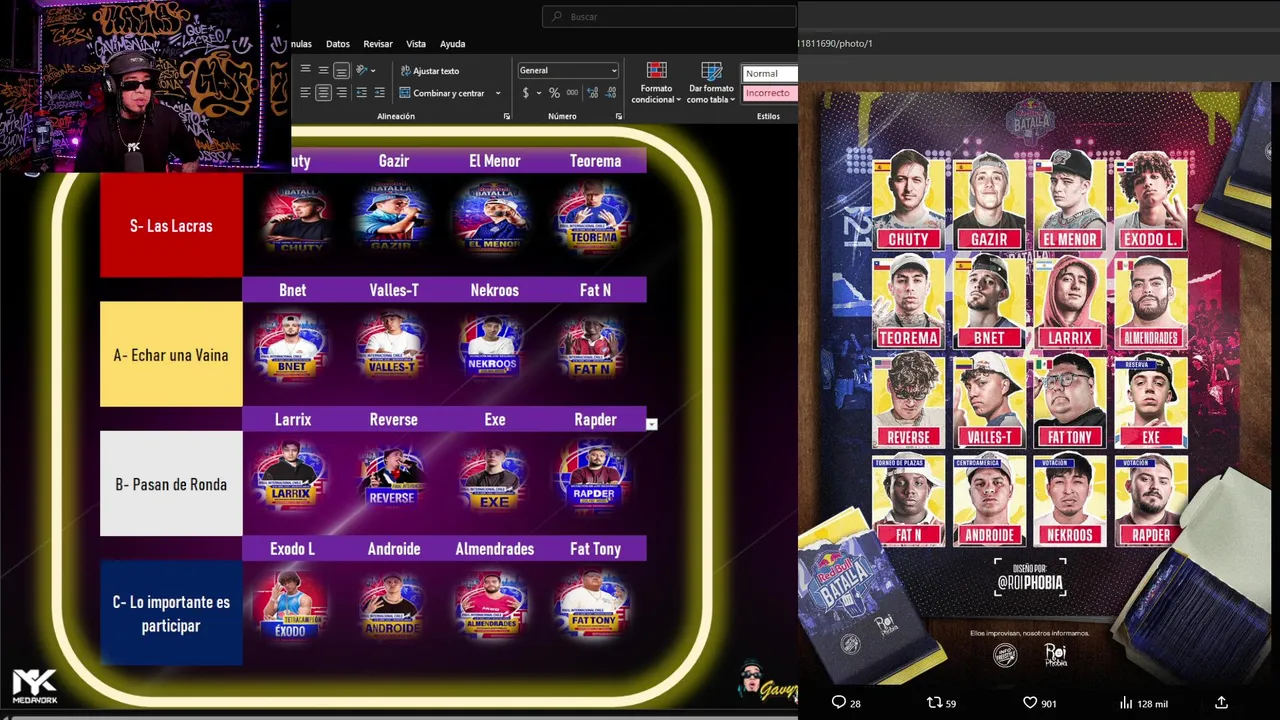Select the C- Lo importante es participar cell
Screen dimensions: 1280x720
coord(171,613)
